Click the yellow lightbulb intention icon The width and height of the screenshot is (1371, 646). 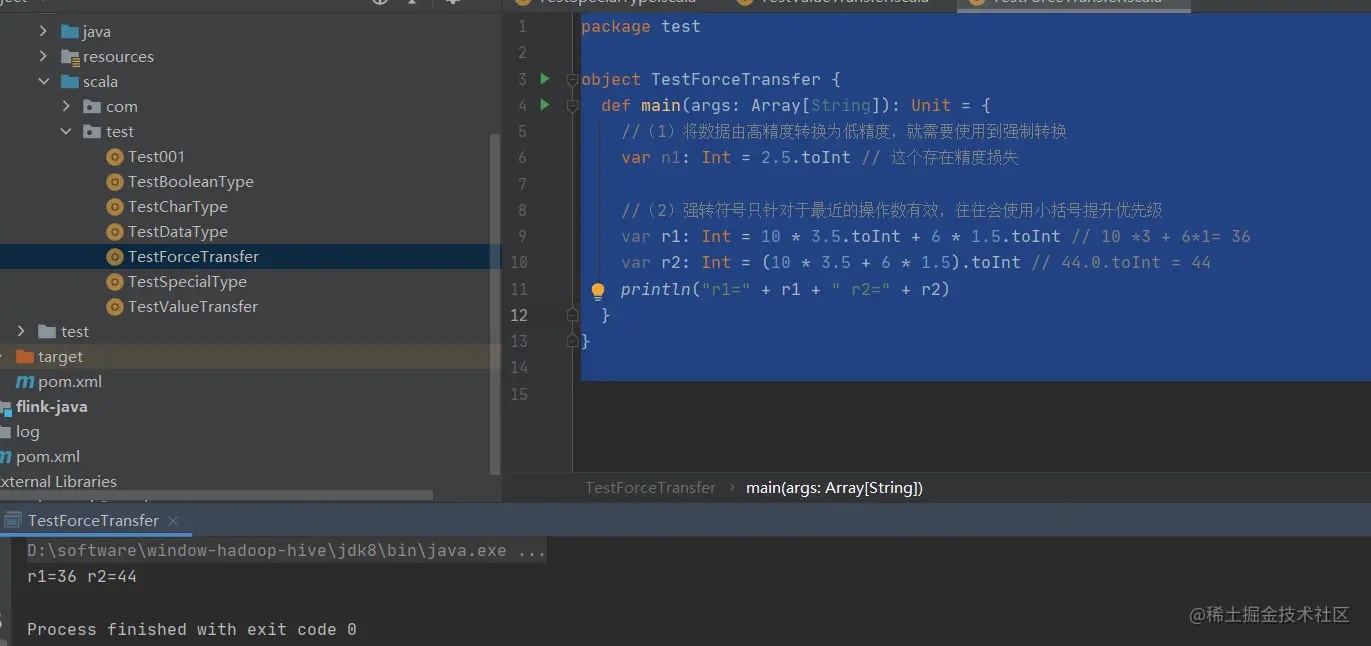(x=598, y=291)
